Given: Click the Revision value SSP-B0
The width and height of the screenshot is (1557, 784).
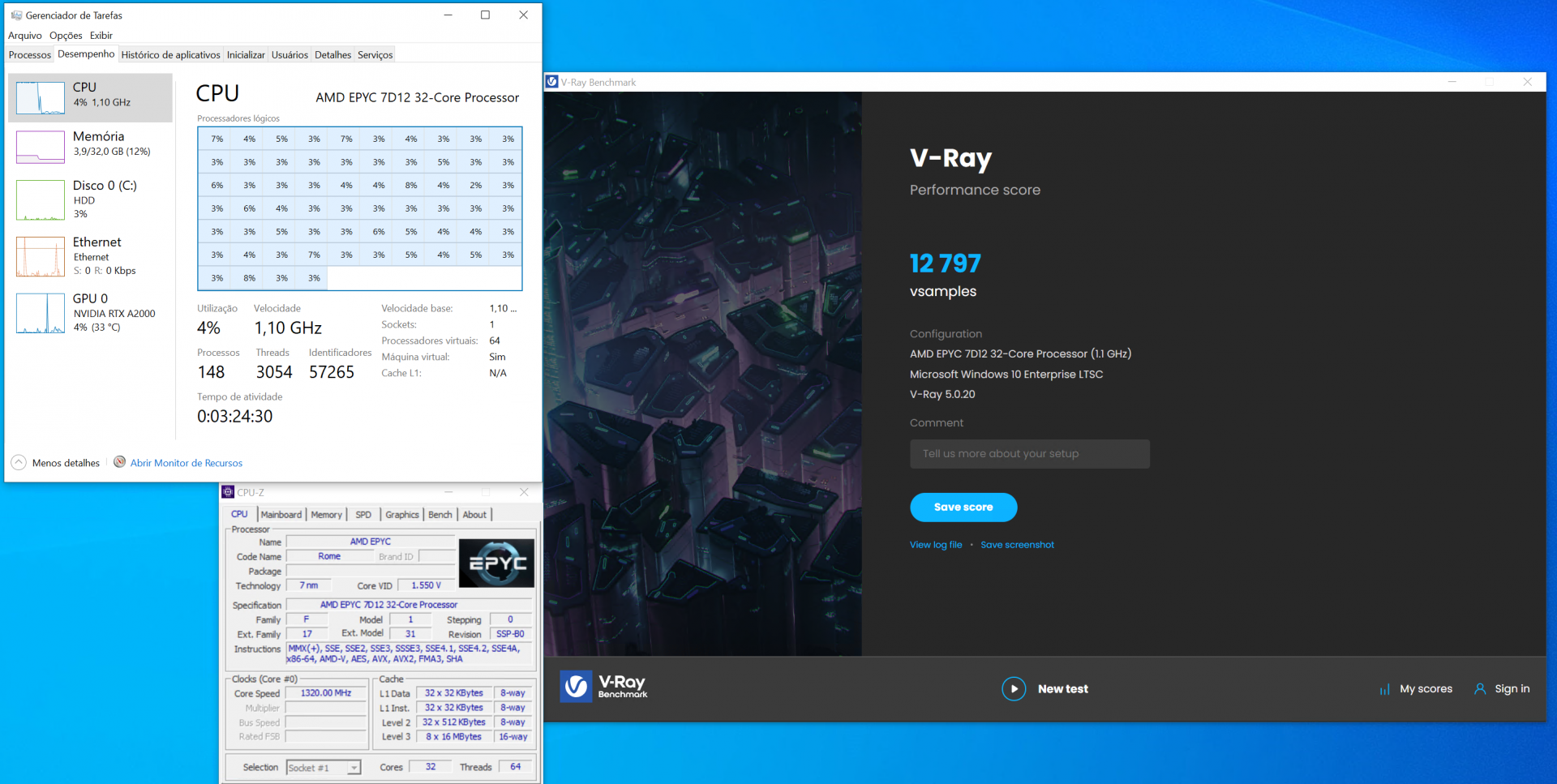Looking at the screenshot, I should click(x=510, y=634).
